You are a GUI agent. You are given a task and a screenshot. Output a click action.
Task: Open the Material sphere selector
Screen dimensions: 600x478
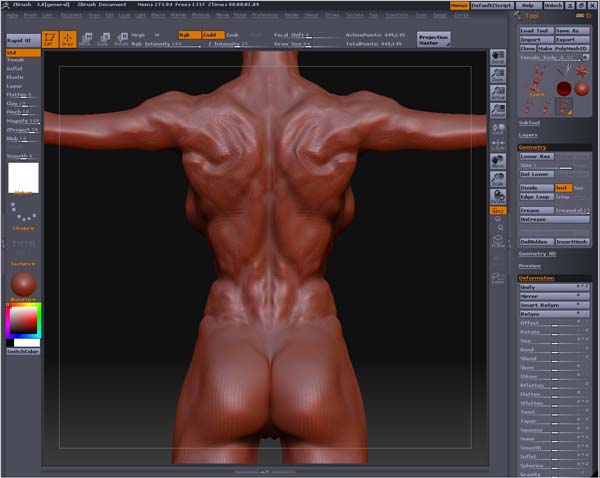22,283
